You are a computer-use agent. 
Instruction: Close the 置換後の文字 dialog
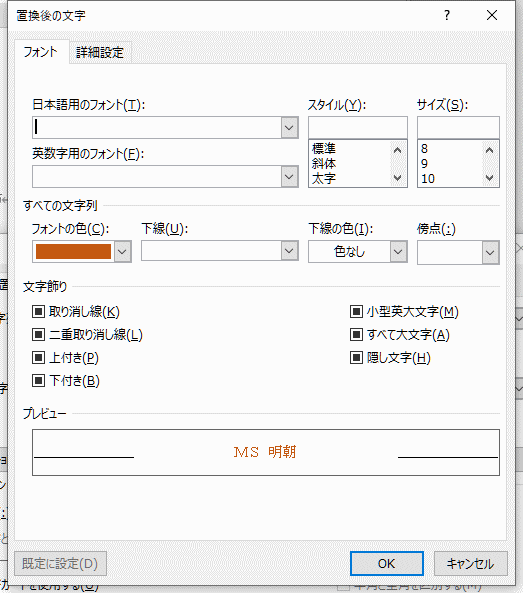tap(492, 16)
